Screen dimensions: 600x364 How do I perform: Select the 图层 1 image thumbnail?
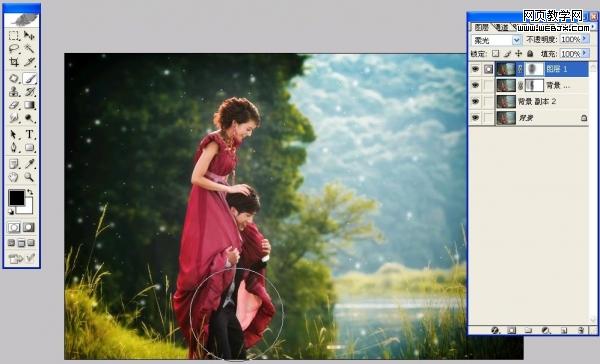[506, 69]
